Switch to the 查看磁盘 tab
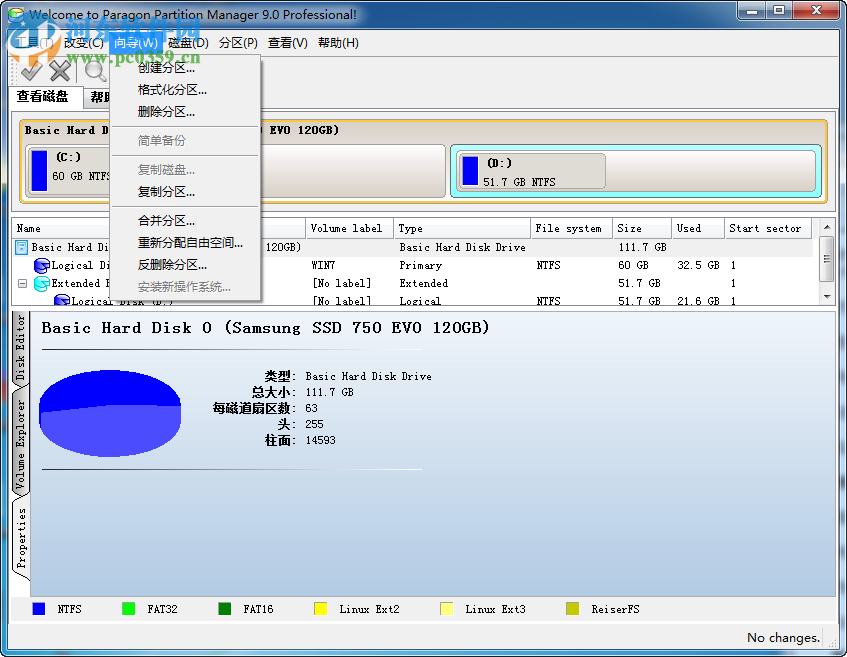This screenshot has height=657, width=847. [x=43, y=97]
